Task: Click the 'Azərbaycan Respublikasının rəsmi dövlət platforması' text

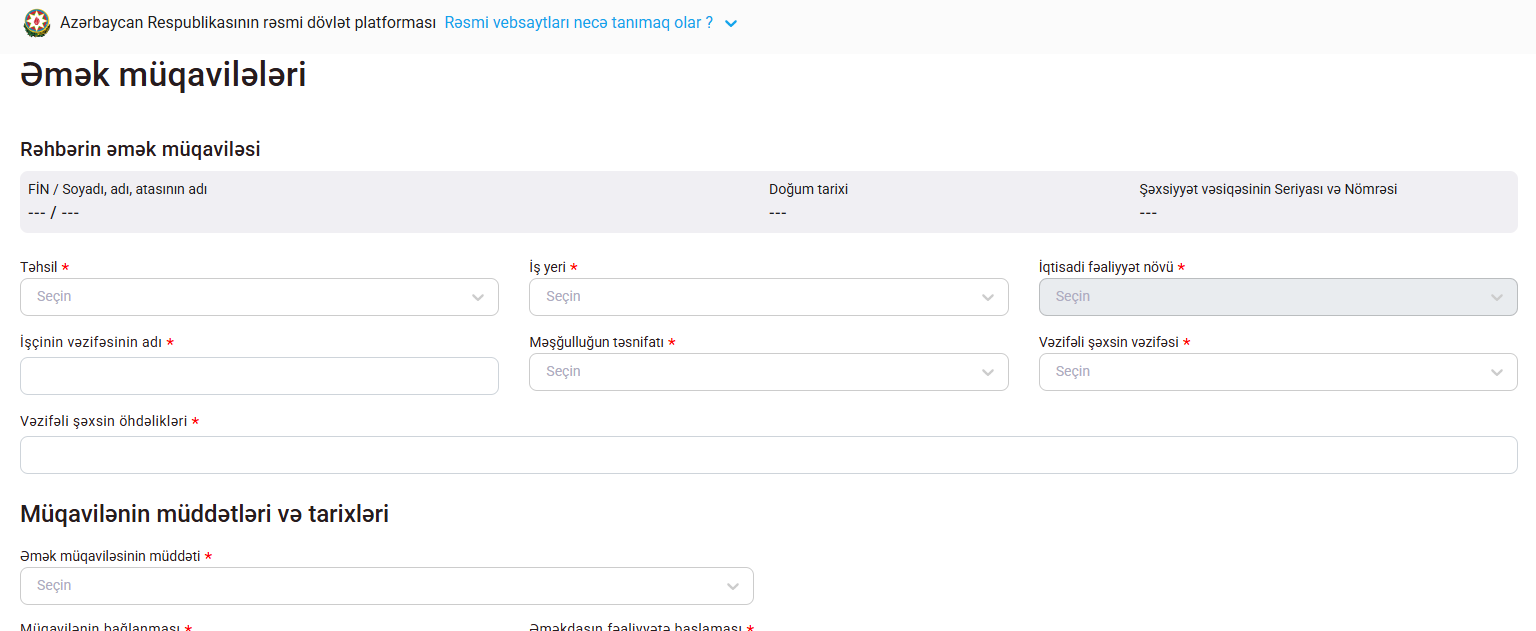Action: click(x=248, y=22)
